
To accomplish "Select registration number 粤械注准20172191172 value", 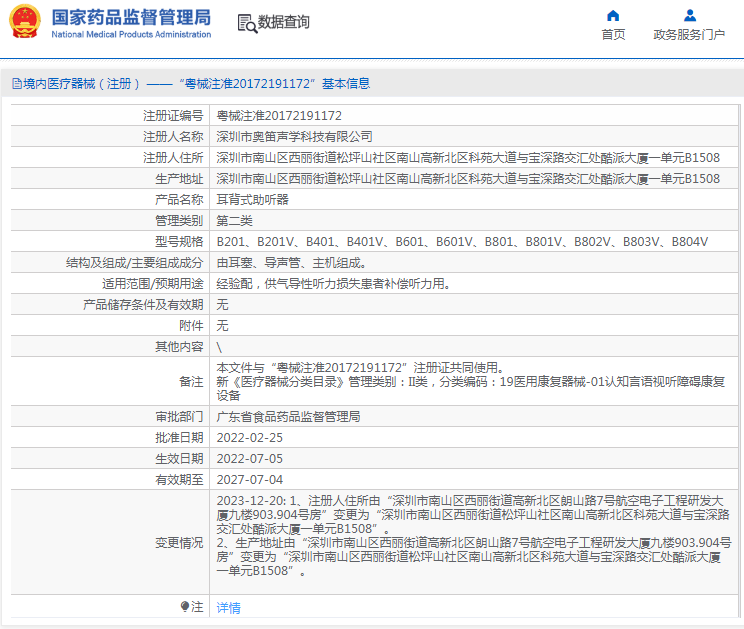I will click(x=279, y=116).
